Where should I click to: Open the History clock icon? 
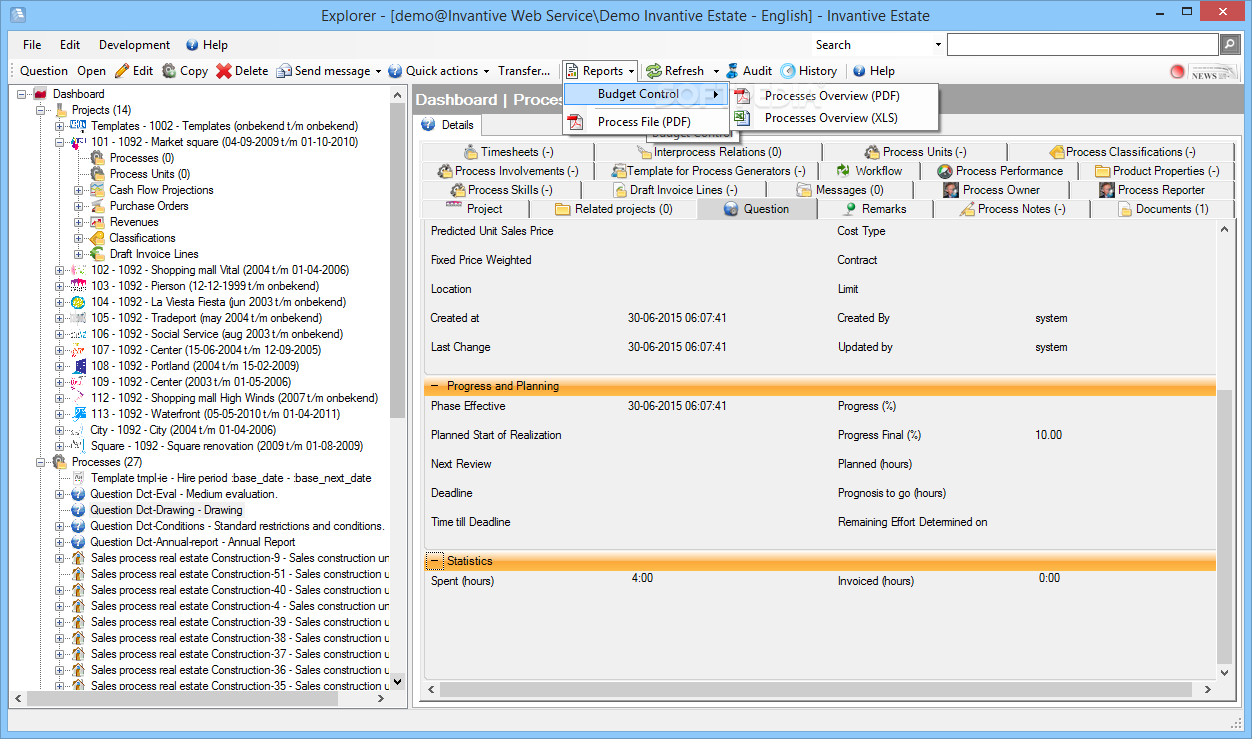788,71
